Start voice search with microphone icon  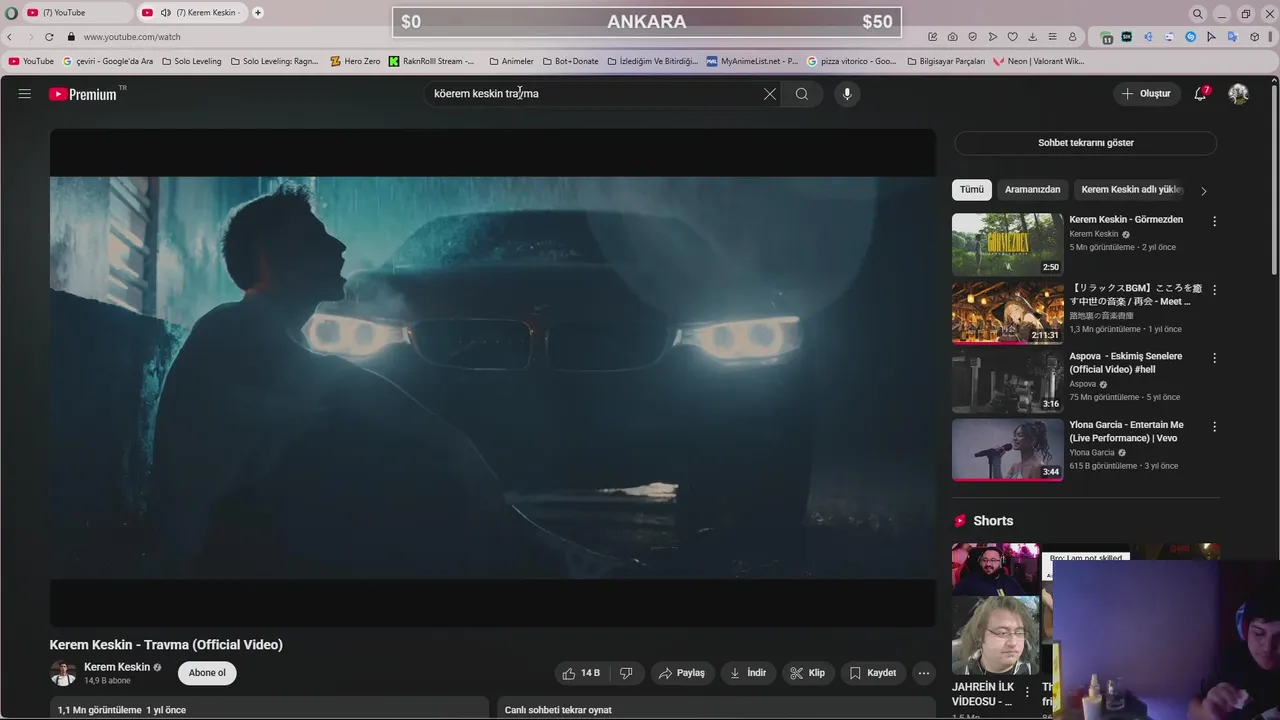(x=847, y=94)
